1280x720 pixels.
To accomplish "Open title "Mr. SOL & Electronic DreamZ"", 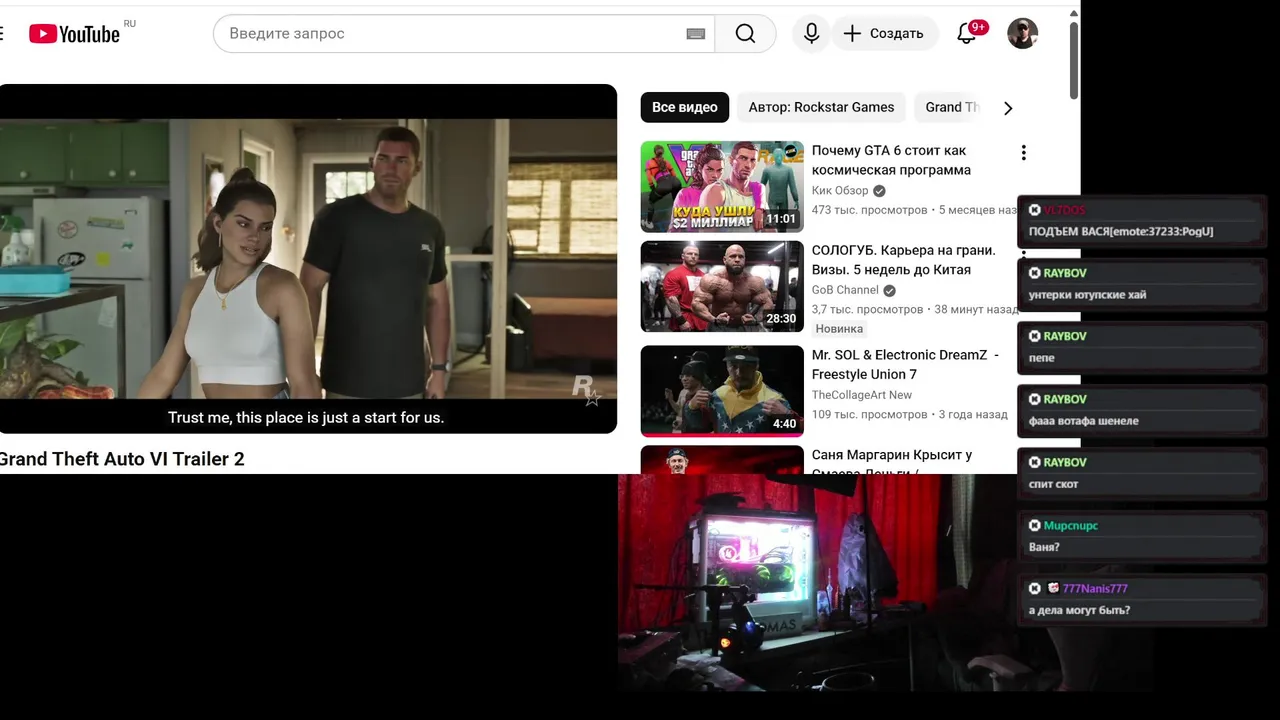I will click(x=905, y=365).
